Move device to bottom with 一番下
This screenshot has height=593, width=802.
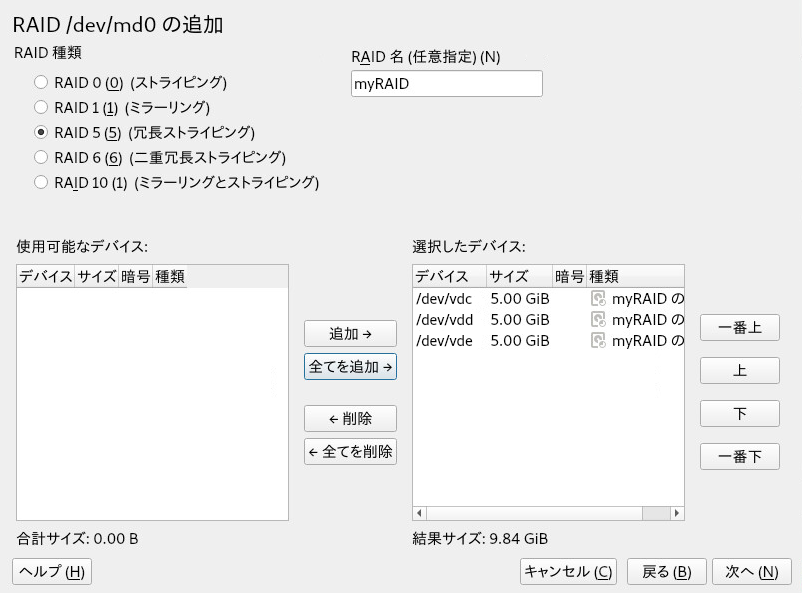[740, 456]
